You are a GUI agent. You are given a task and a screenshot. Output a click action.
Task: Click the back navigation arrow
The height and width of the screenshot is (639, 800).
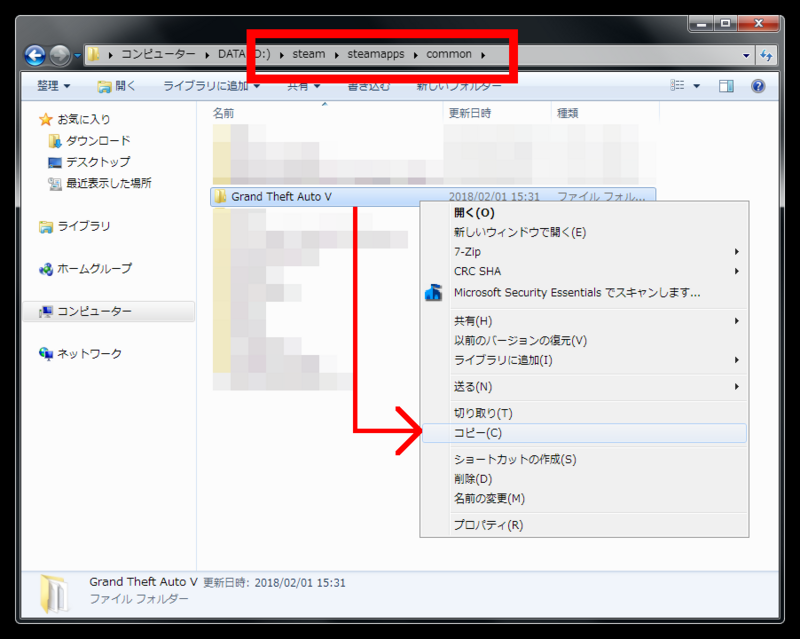click(32, 55)
